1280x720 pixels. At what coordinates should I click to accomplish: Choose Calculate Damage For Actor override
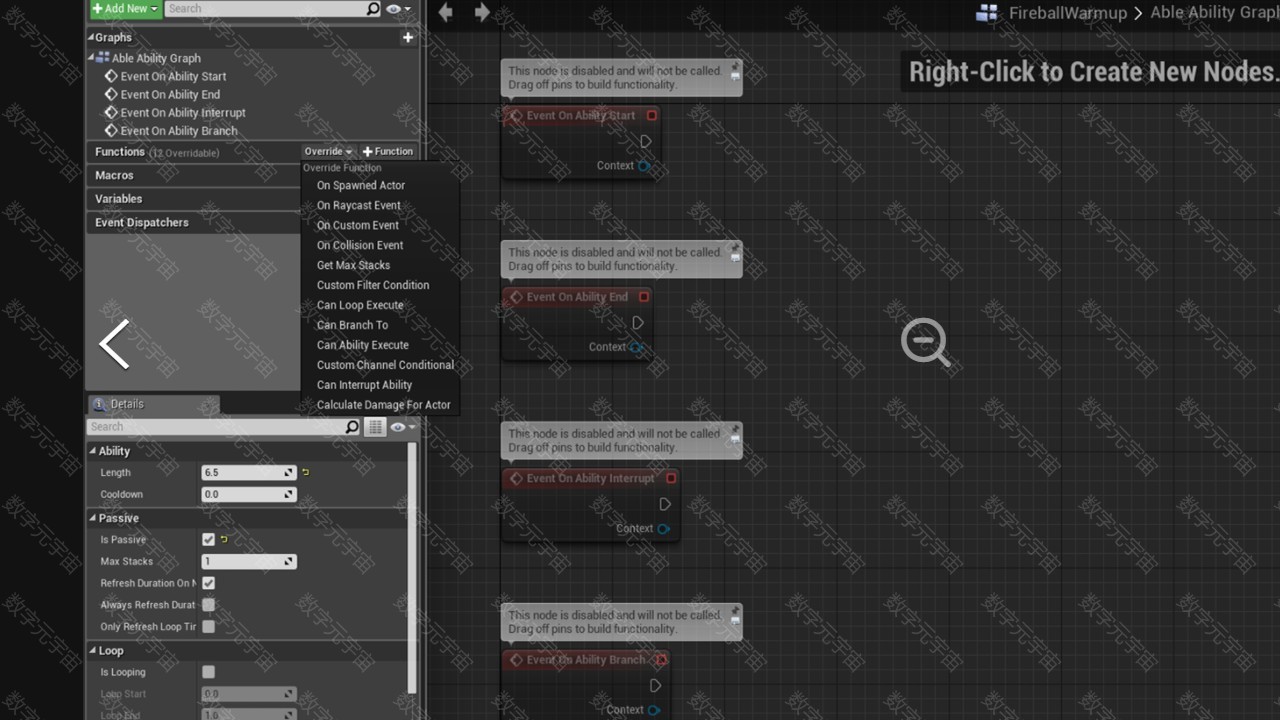[x=383, y=405]
